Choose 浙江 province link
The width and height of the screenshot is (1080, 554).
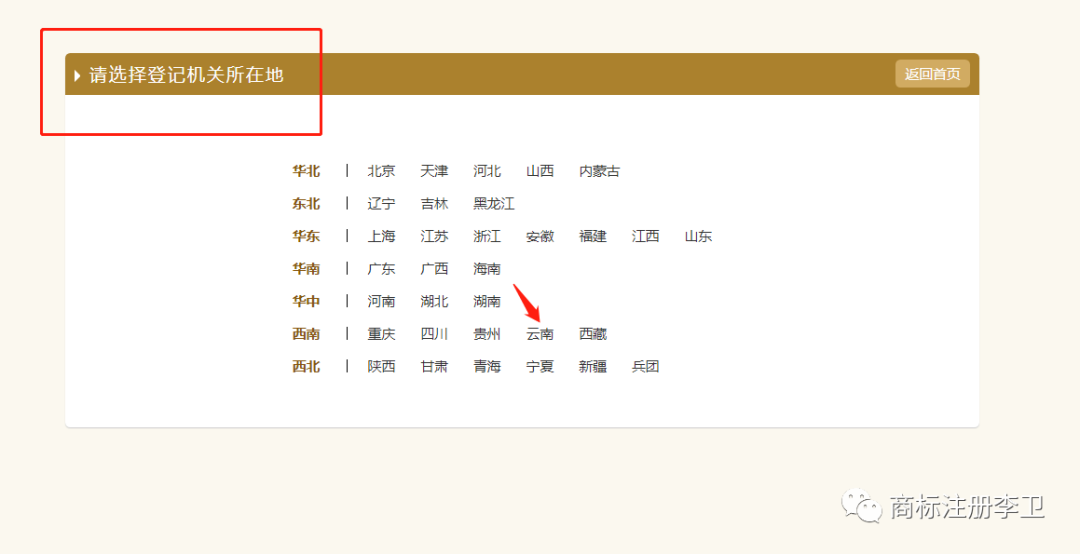click(x=487, y=236)
